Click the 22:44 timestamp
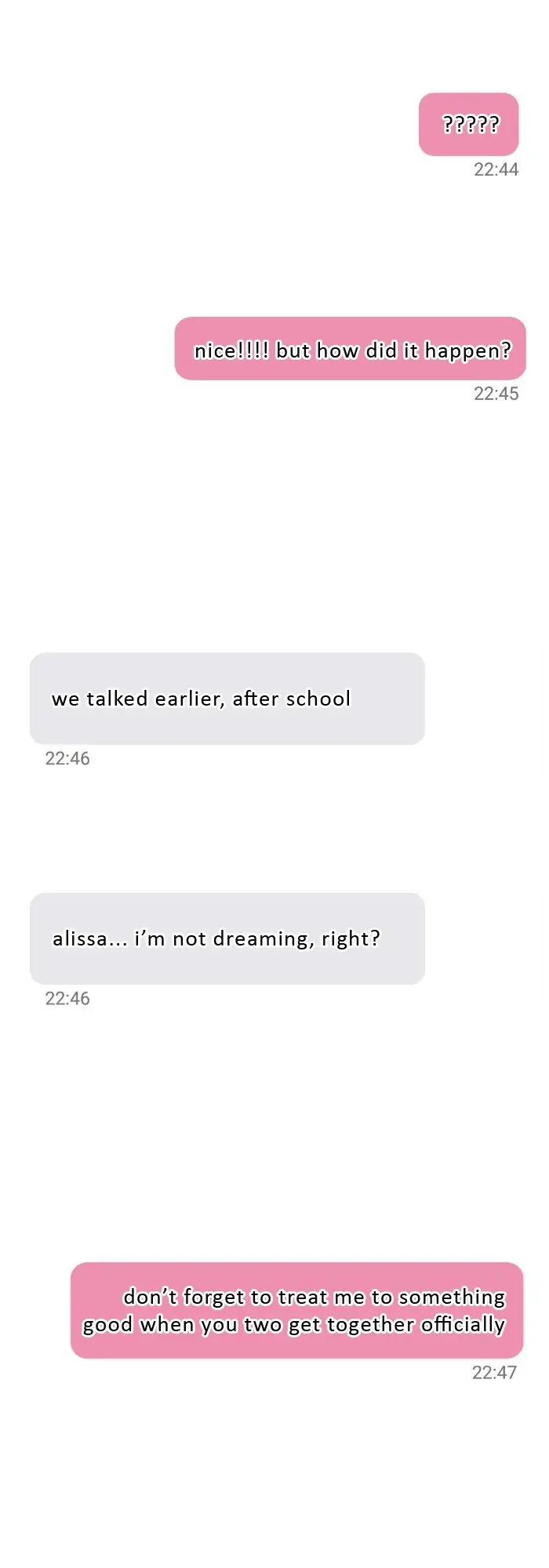The height and width of the screenshot is (1568, 549). click(496, 169)
